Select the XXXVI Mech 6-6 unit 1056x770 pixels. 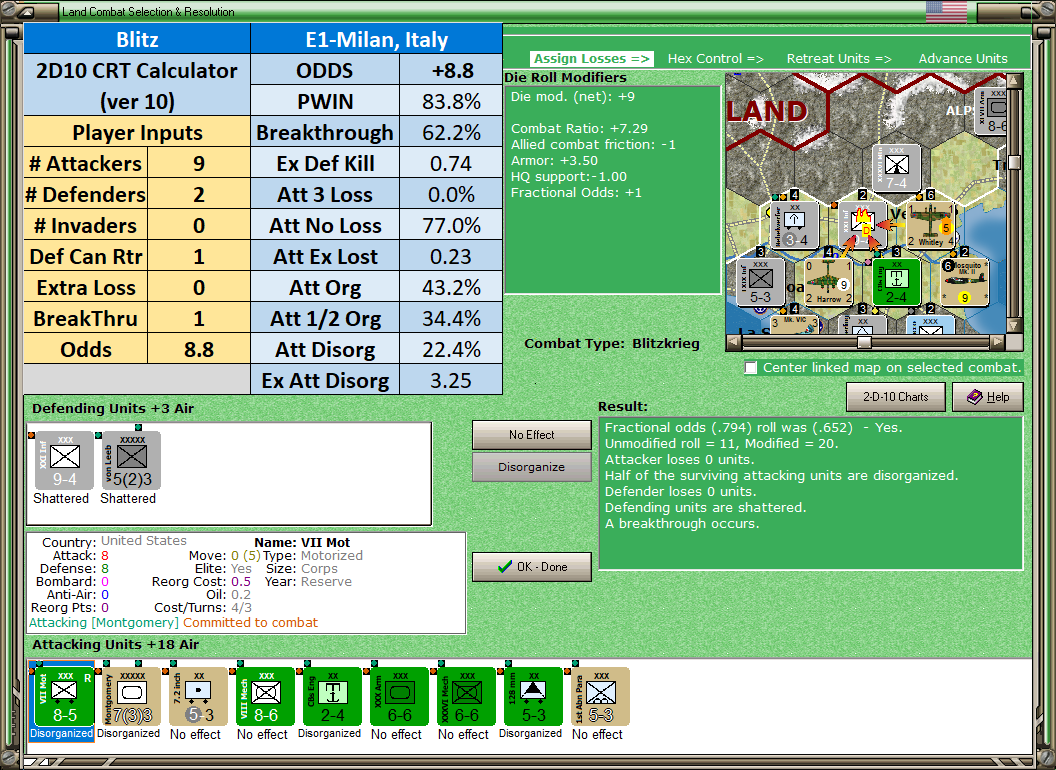pyautogui.click(x=466, y=697)
